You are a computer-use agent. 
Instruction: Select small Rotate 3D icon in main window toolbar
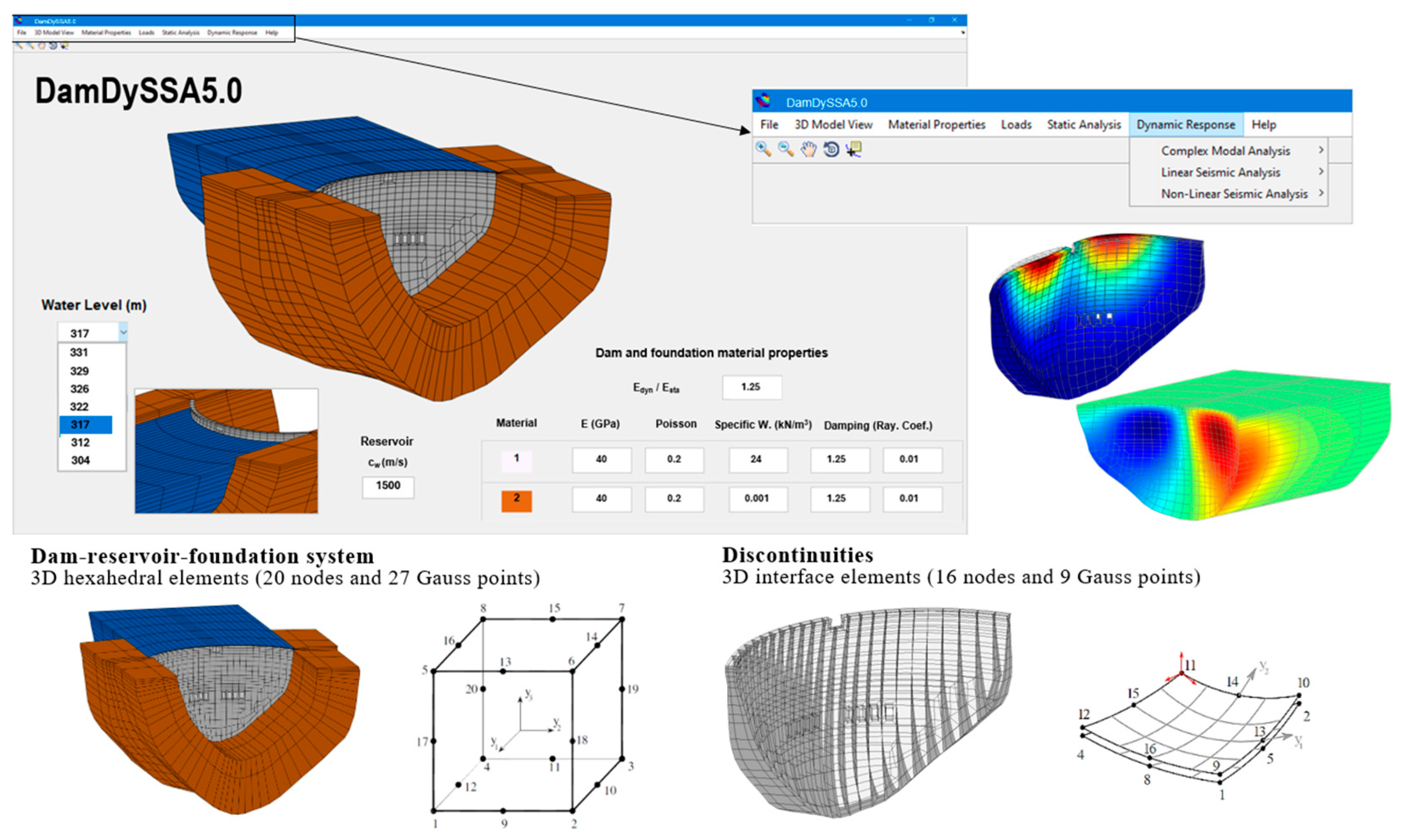tap(53, 46)
